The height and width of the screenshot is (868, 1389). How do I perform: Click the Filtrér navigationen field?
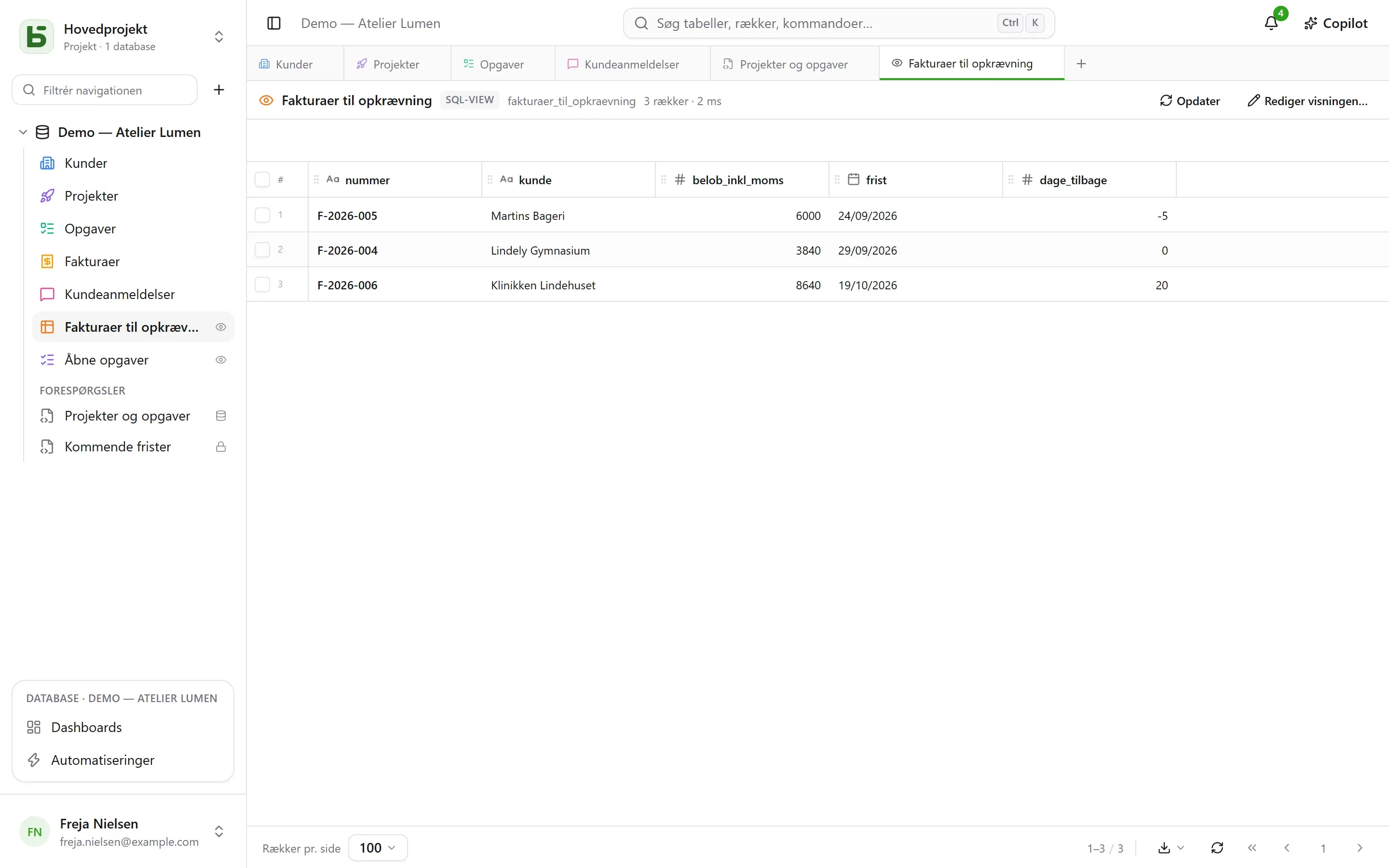[x=105, y=90]
